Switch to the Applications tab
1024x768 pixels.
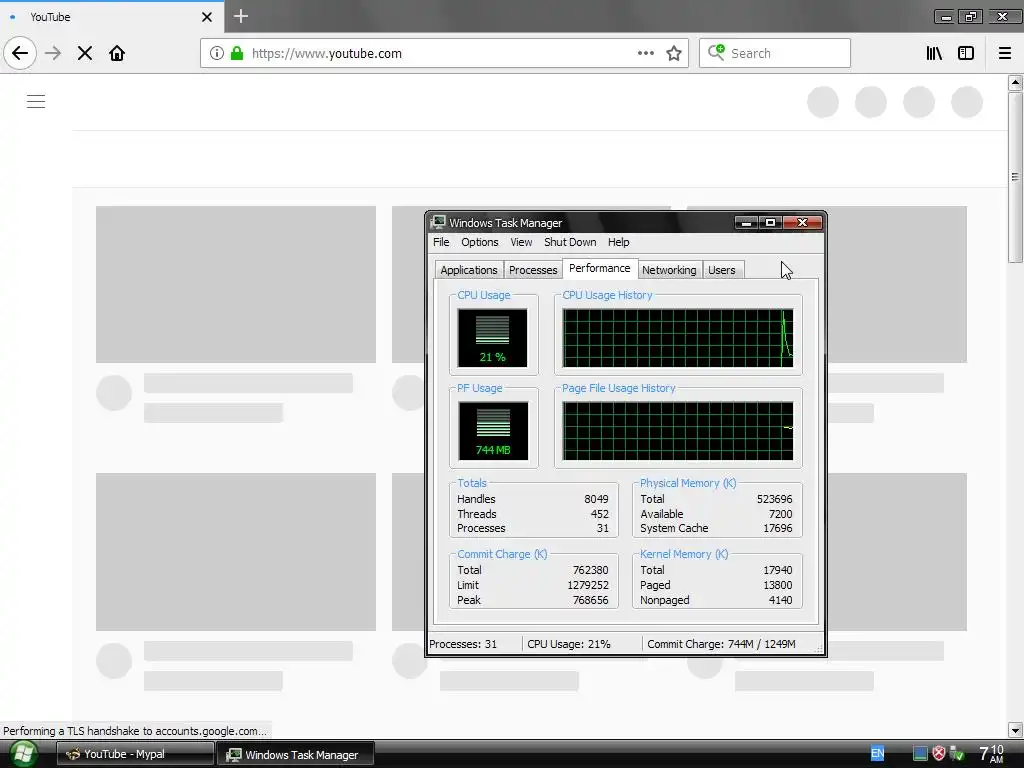click(468, 270)
